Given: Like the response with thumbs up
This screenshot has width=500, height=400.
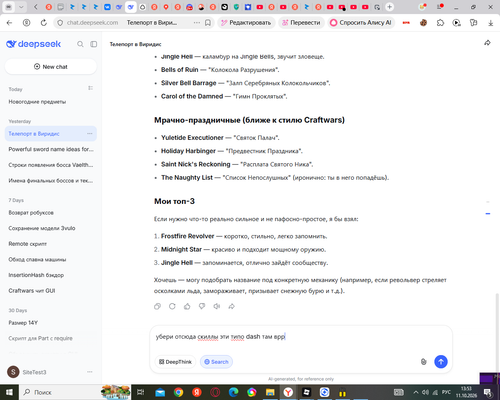Looking at the screenshot, I should (187, 306).
